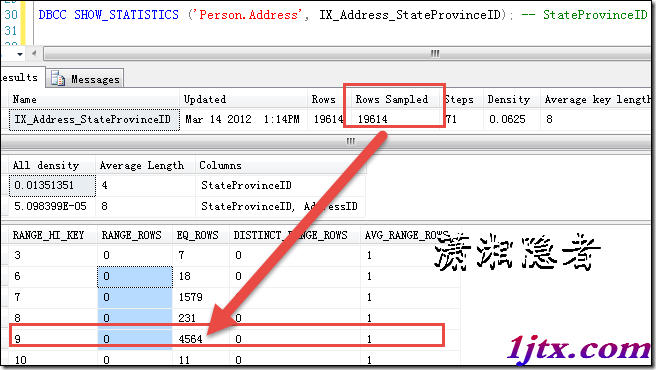The image size is (656, 370).
Task: Click the Messages tab icon
Action: (x=58, y=79)
